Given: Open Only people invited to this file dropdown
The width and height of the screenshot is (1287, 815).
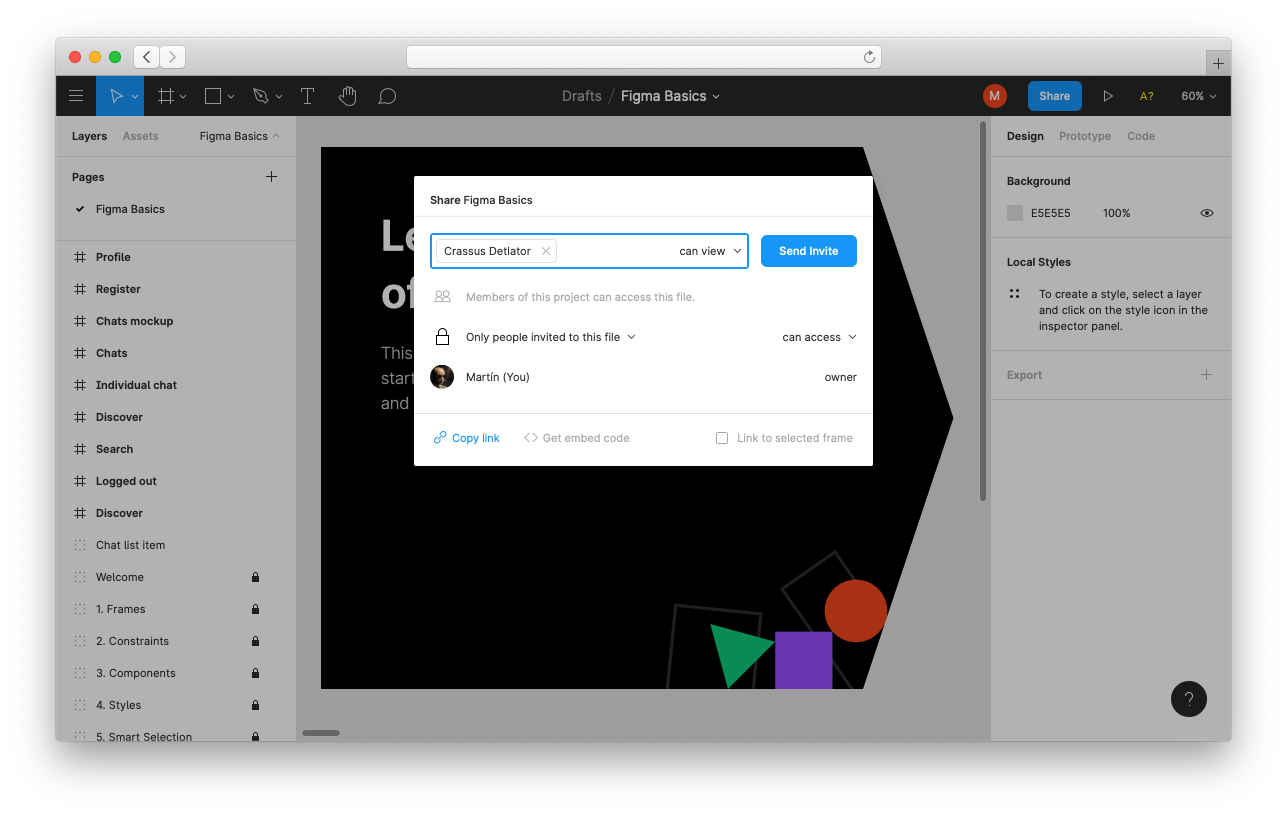Looking at the screenshot, I should pyautogui.click(x=550, y=337).
